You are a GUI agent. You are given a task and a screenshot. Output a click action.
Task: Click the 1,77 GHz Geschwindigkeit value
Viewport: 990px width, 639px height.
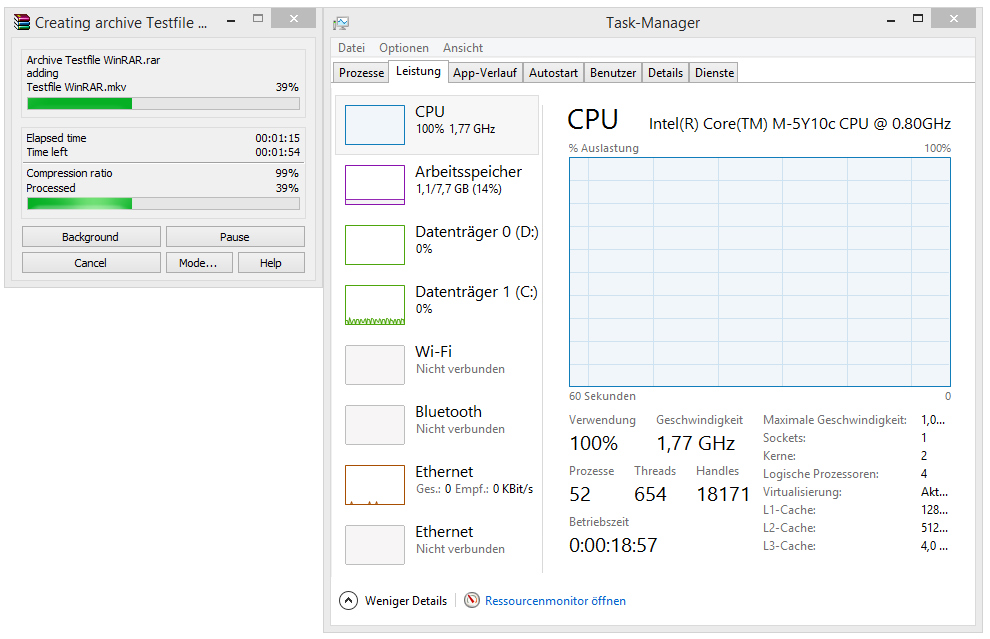click(x=695, y=443)
